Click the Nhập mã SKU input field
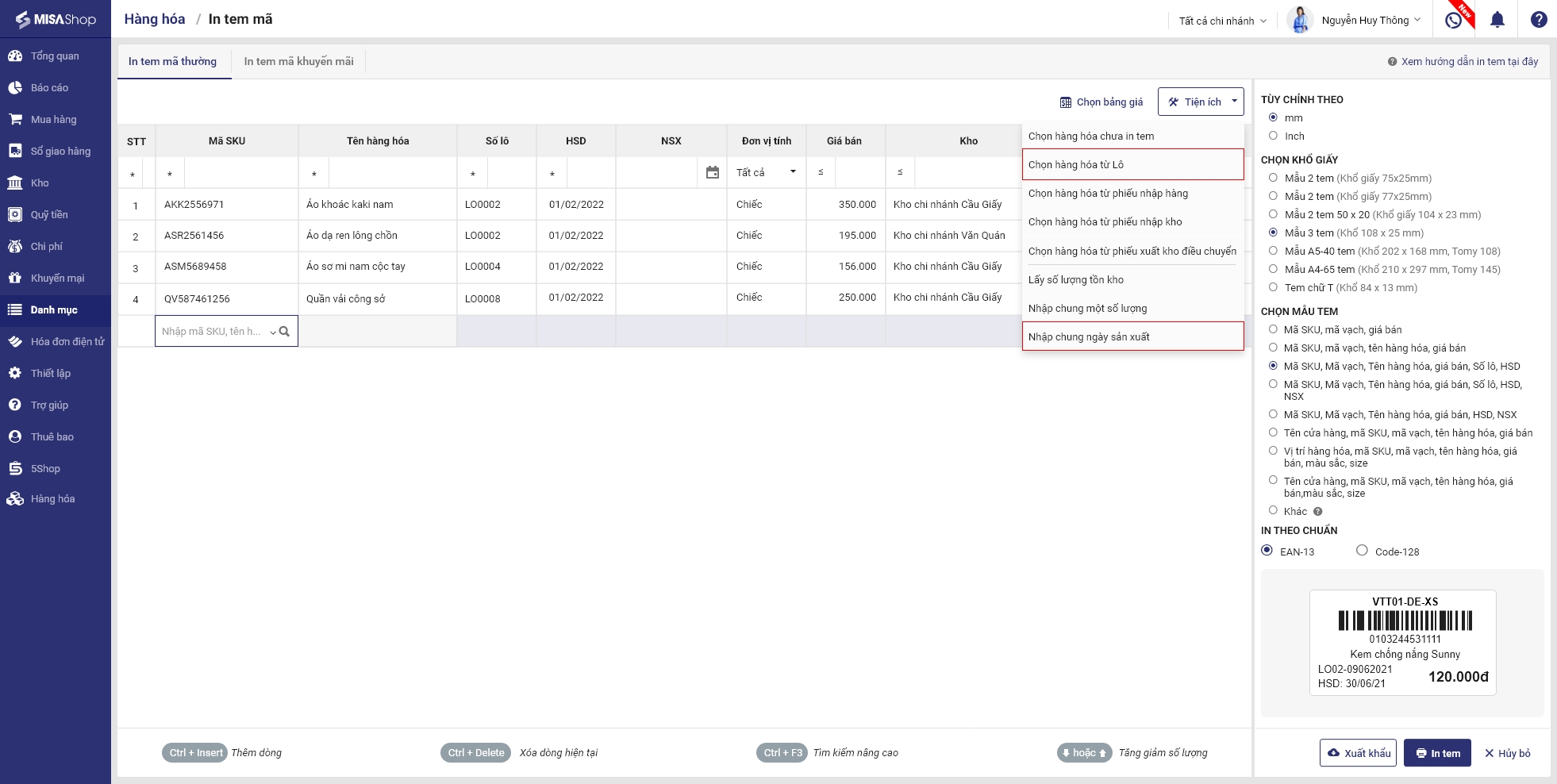 point(213,332)
